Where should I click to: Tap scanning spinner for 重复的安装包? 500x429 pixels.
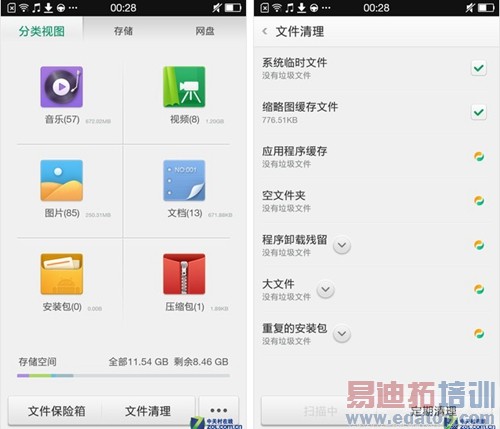479,333
